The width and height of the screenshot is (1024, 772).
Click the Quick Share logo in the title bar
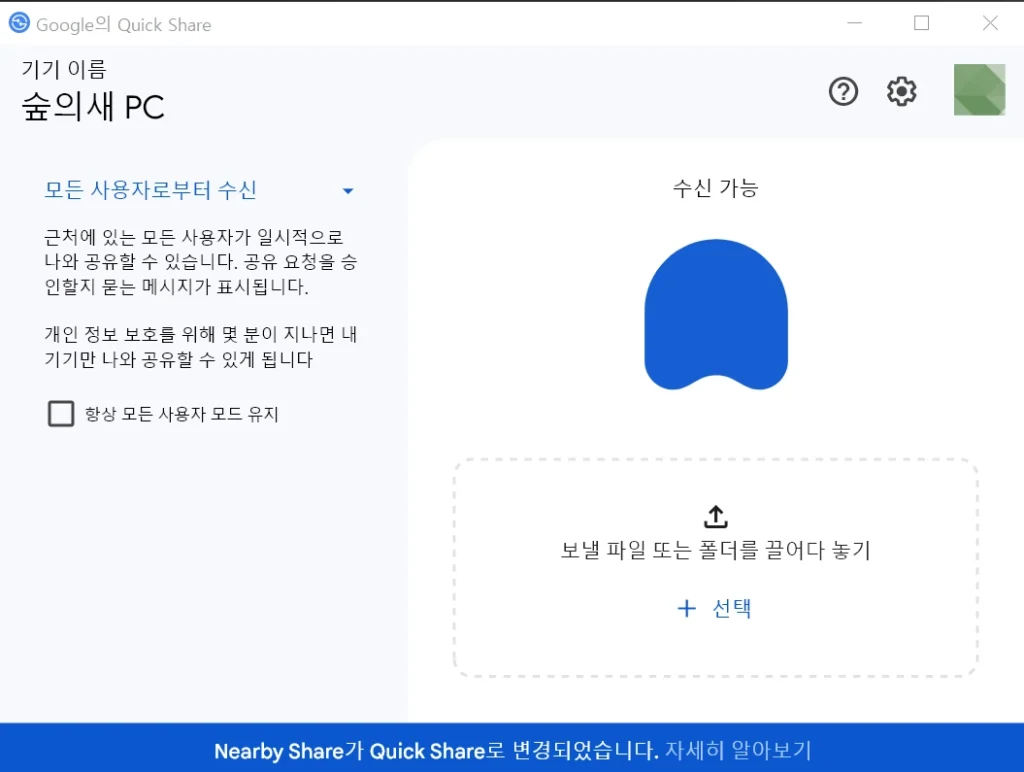[x=19, y=23]
